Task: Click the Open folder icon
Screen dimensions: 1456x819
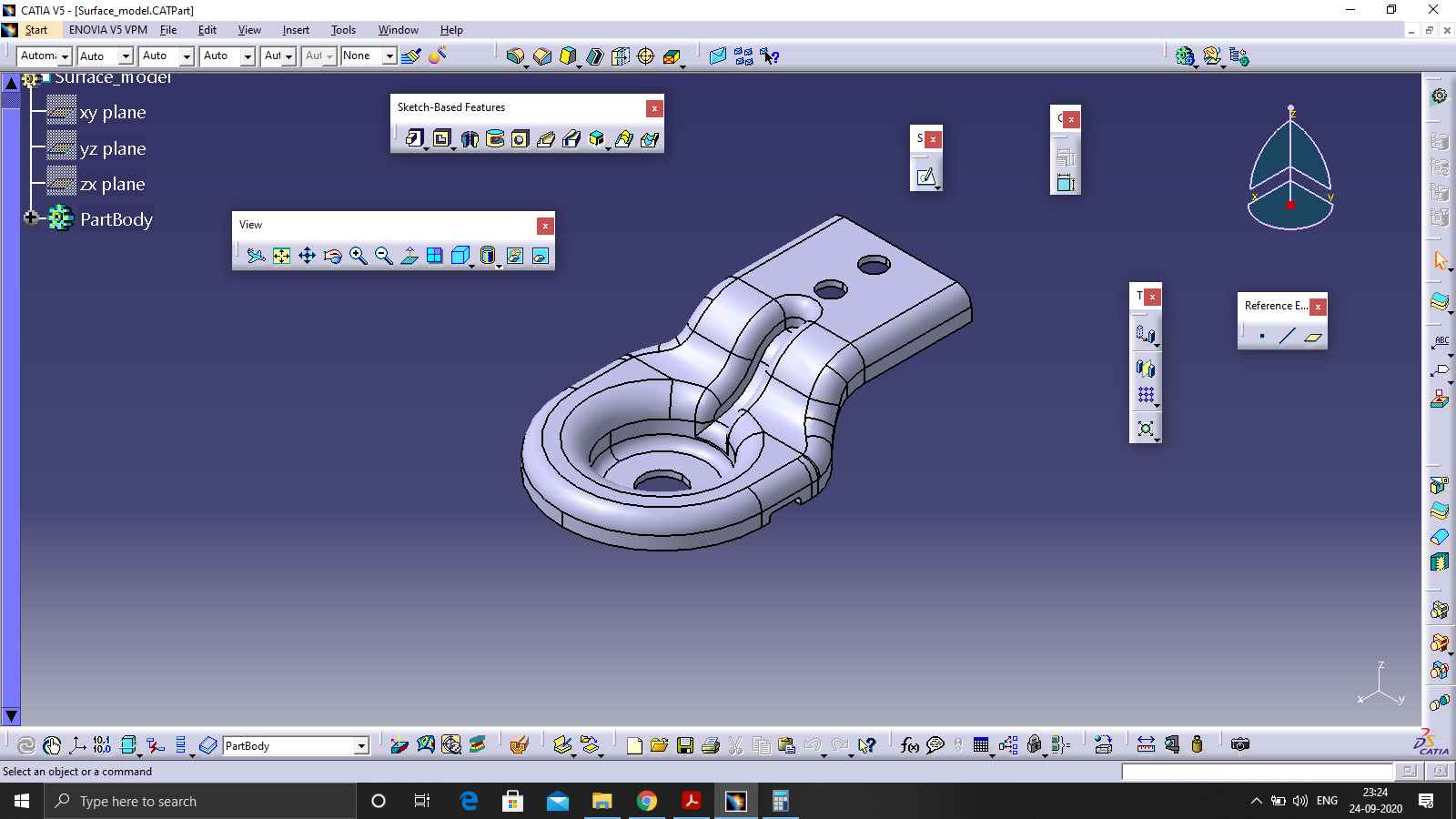Action: click(x=660, y=745)
